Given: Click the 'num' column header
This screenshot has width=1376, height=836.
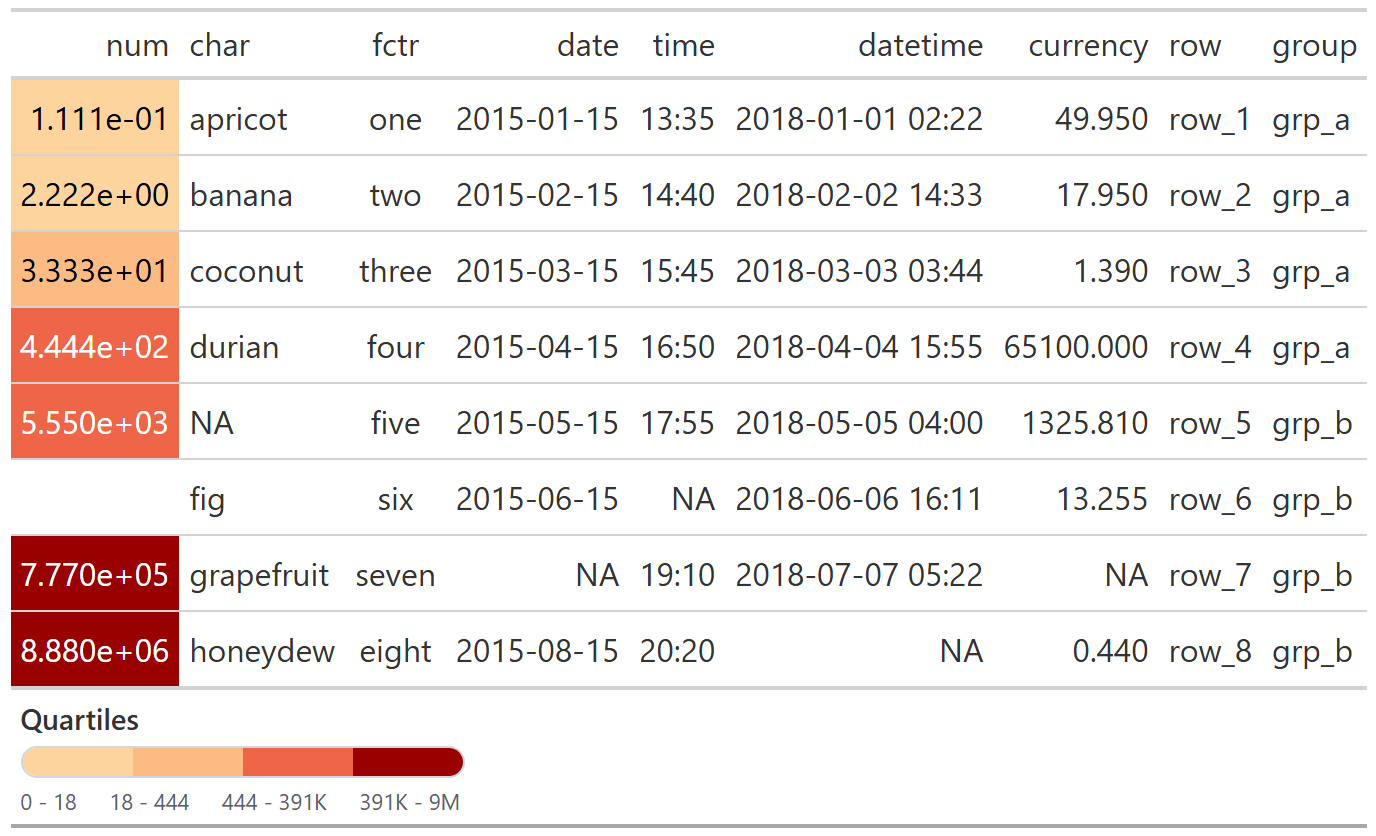Looking at the screenshot, I should click(x=137, y=46).
